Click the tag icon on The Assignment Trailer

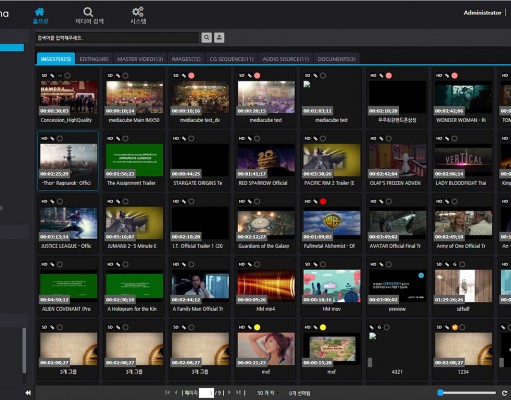click(x=118, y=138)
